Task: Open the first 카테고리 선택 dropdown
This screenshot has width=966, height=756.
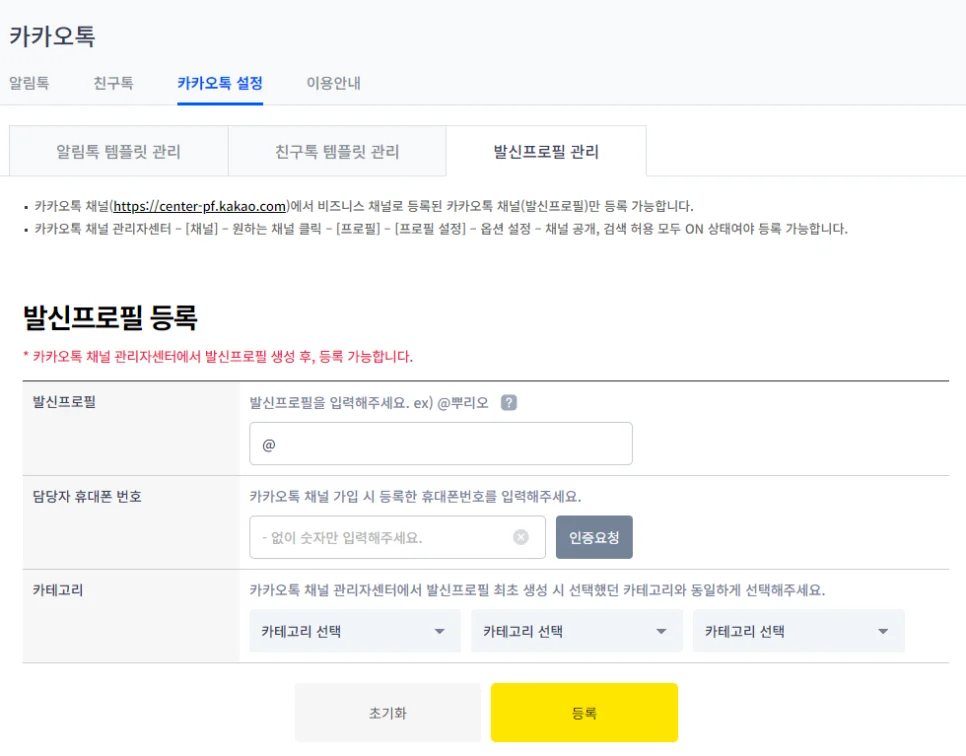Action: point(354,631)
